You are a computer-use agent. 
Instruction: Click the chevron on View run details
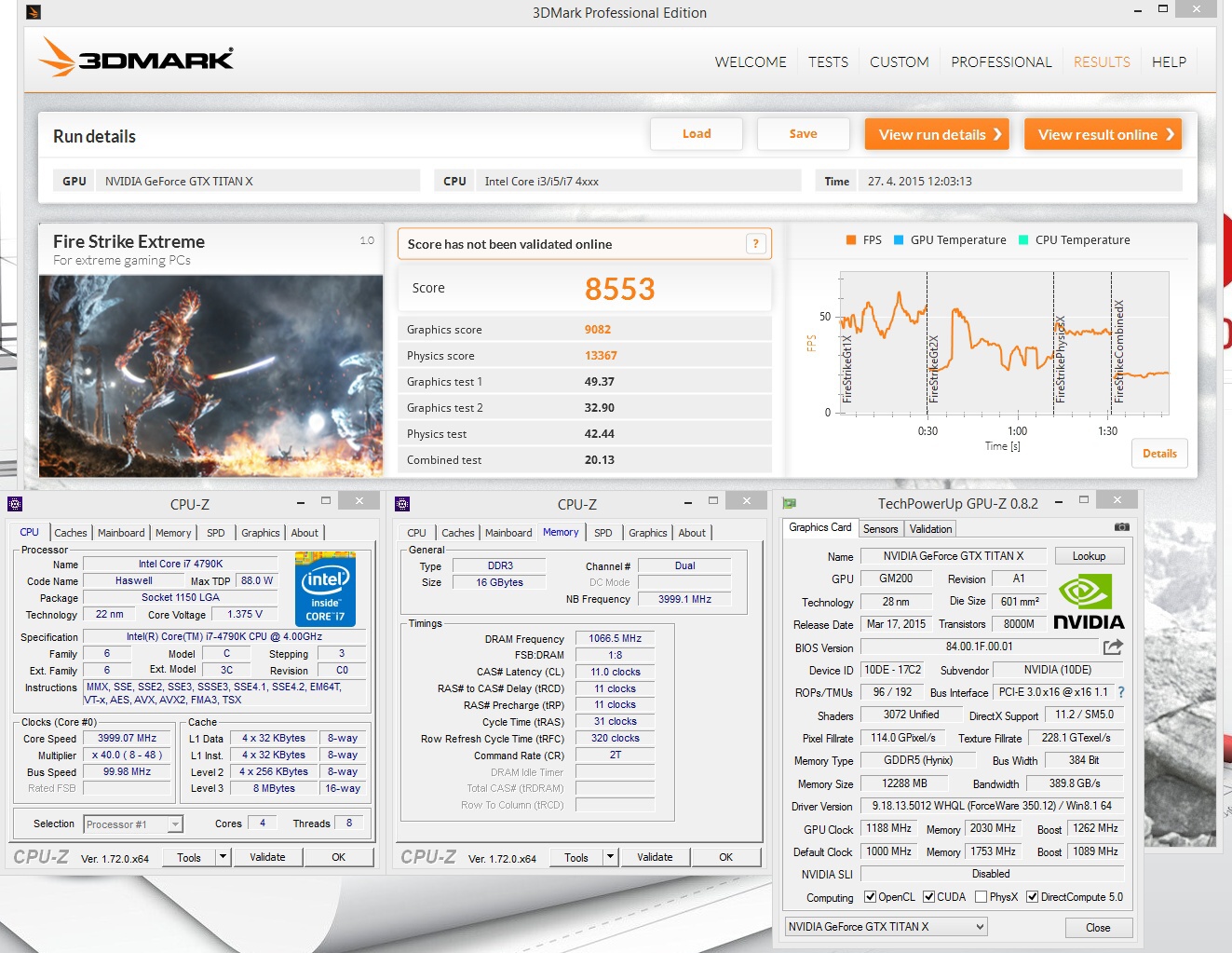[997, 134]
